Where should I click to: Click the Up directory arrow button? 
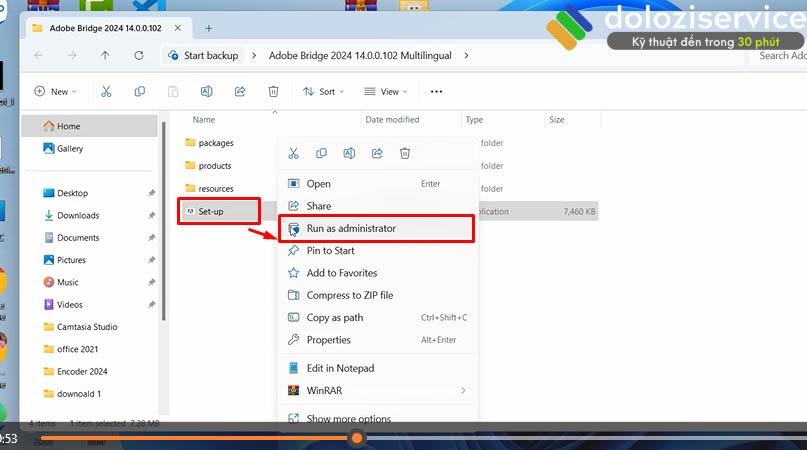click(105, 55)
